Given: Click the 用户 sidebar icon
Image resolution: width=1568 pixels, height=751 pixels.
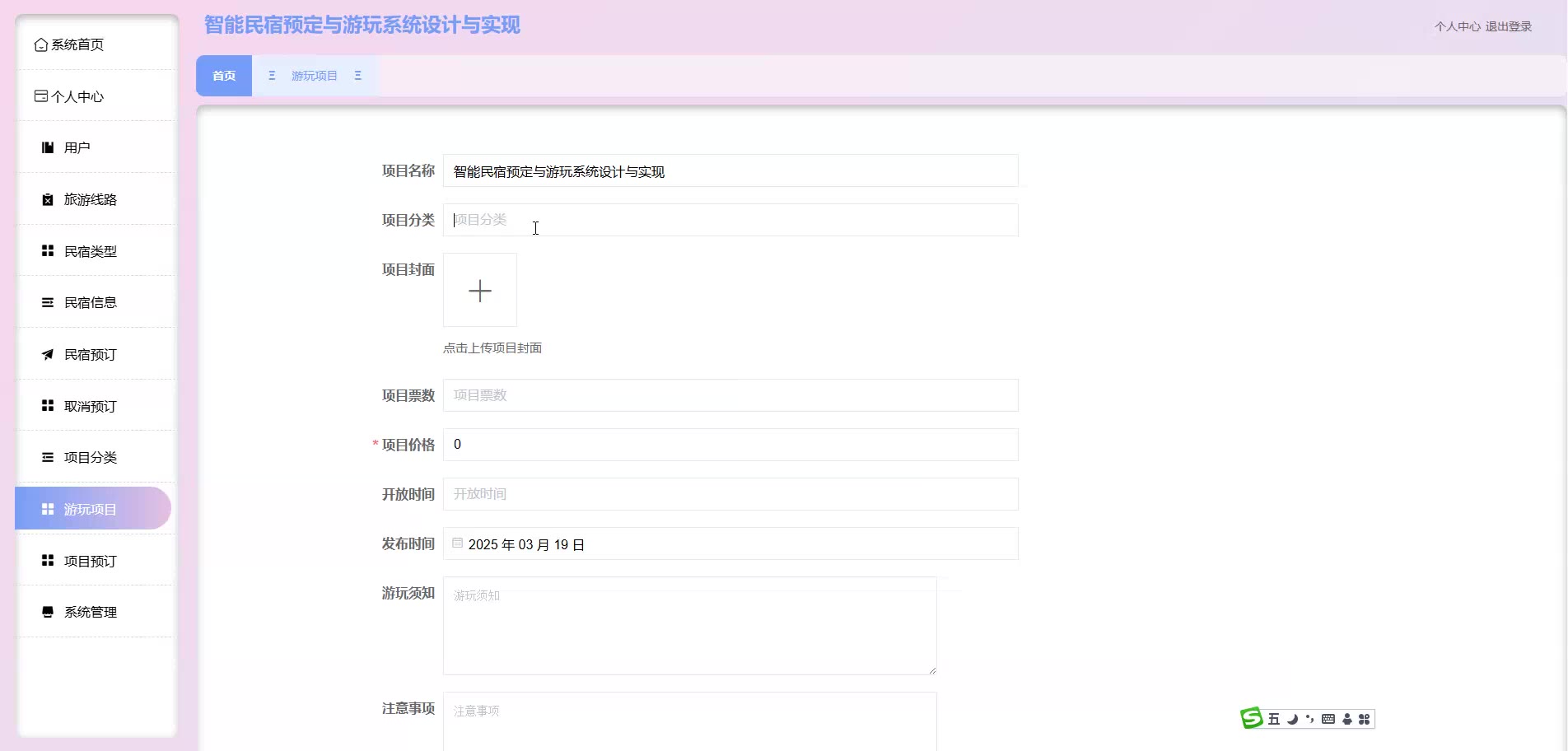Looking at the screenshot, I should click(48, 147).
